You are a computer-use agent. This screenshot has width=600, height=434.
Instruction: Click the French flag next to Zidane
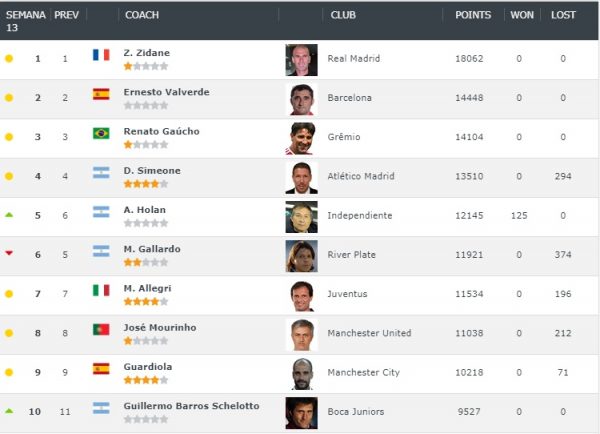point(101,55)
